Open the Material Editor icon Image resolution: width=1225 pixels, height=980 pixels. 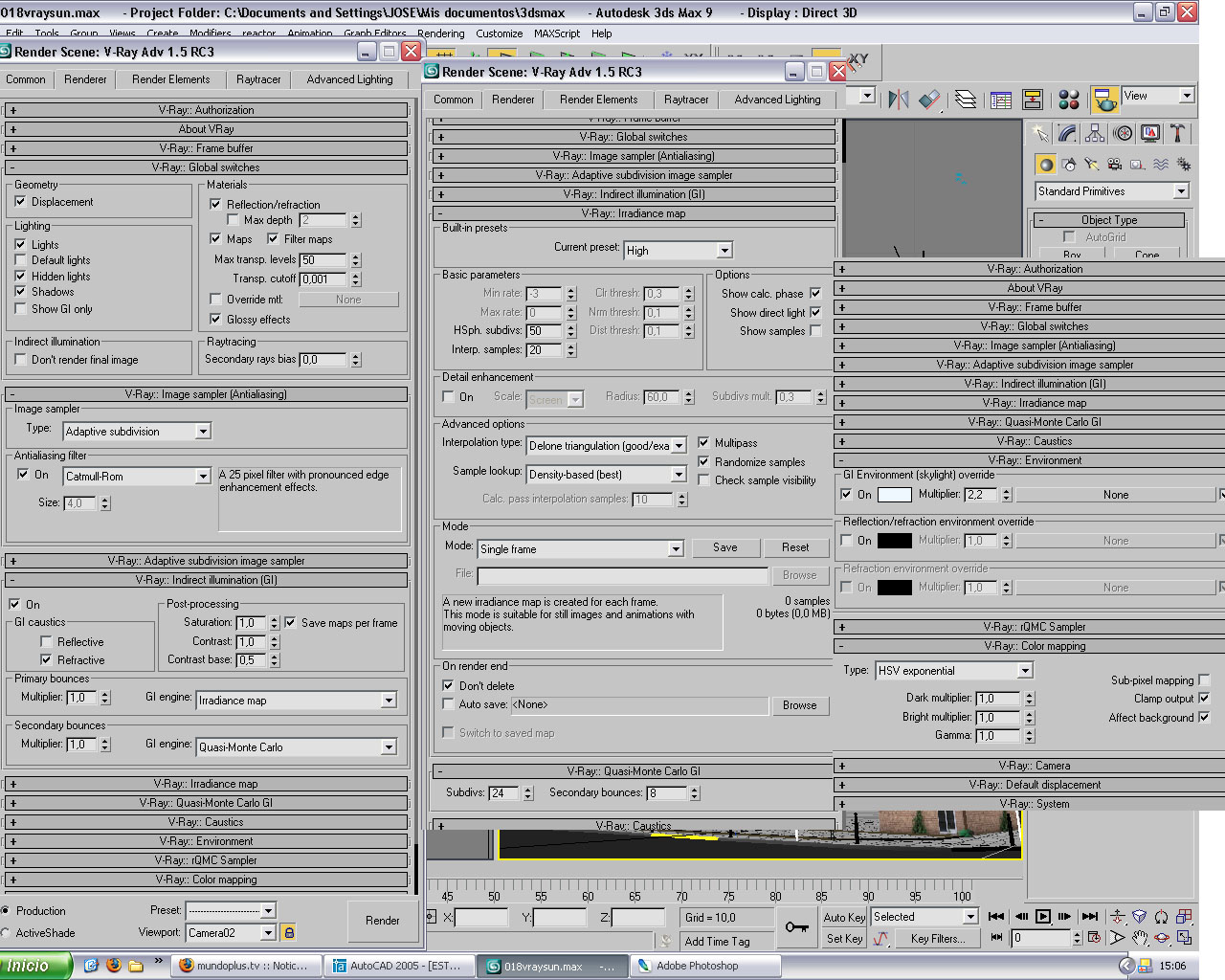click(1069, 100)
